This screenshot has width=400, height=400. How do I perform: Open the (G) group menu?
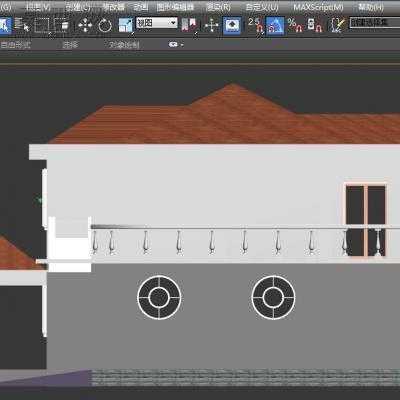(6, 7)
